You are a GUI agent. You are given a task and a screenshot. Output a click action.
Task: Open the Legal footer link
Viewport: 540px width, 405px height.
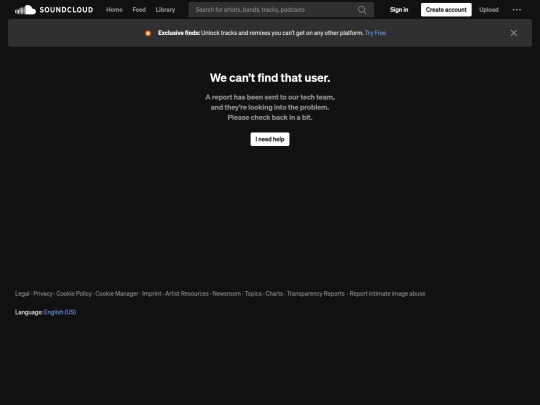click(x=22, y=294)
